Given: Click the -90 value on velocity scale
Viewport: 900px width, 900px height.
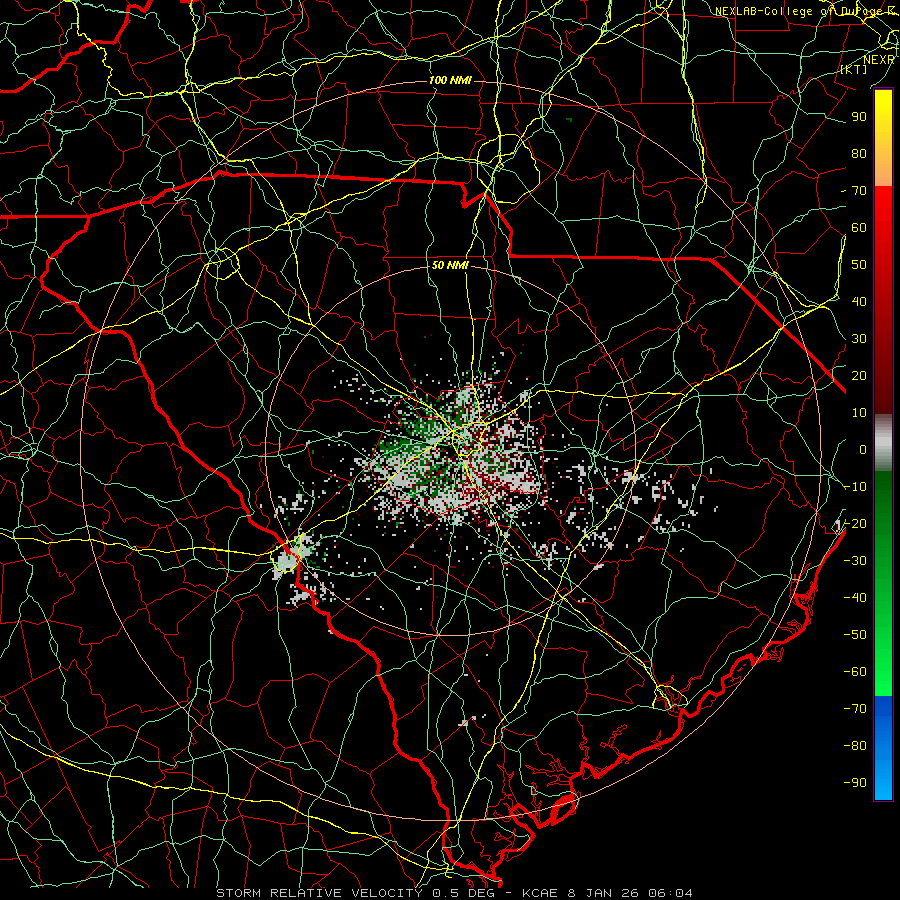Looking at the screenshot, I should (x=855, y=783).
